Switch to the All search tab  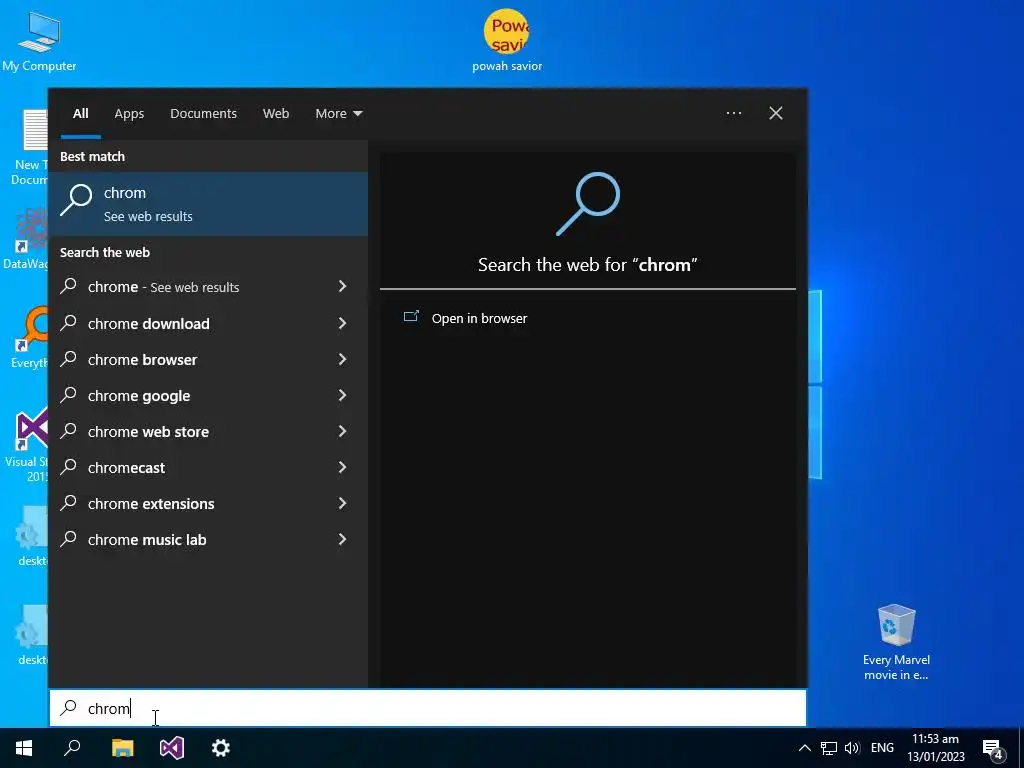click(x=80, y=114)
